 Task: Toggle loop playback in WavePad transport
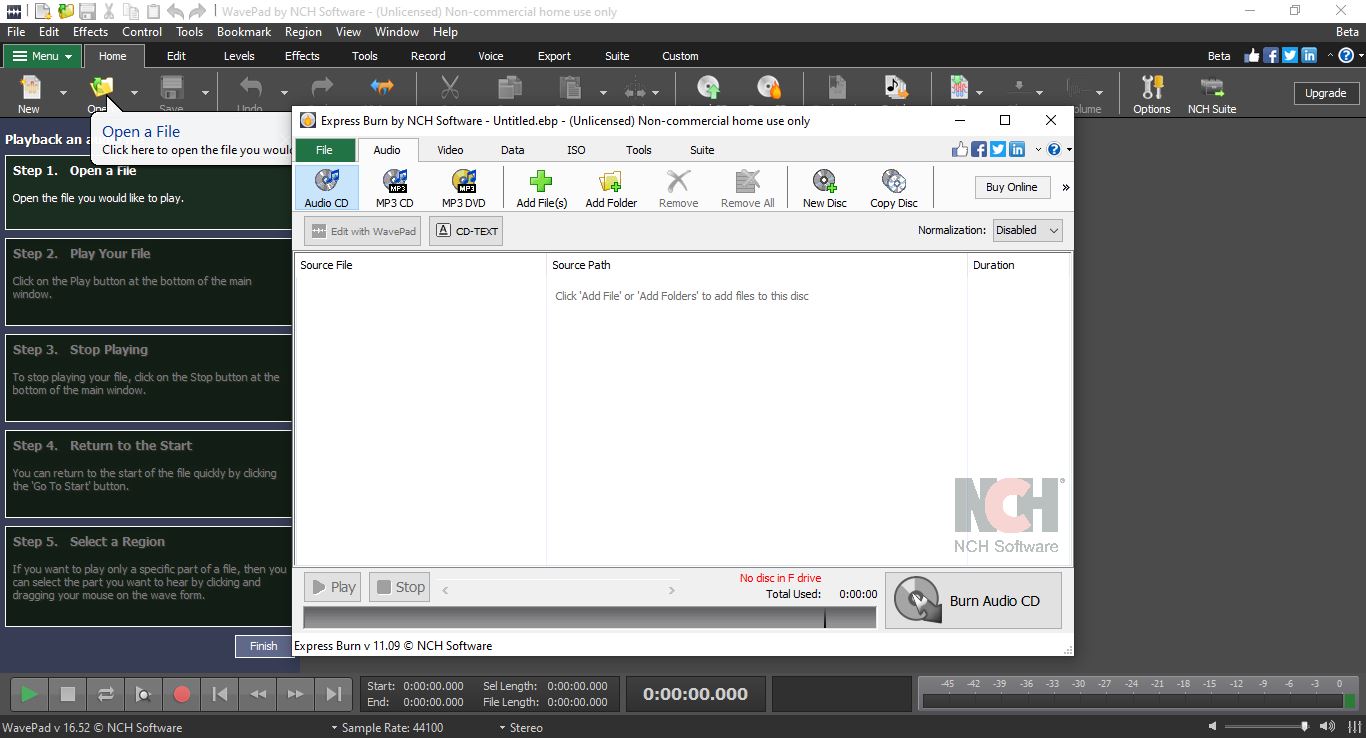pyautogui.click(x=105, y=693)
